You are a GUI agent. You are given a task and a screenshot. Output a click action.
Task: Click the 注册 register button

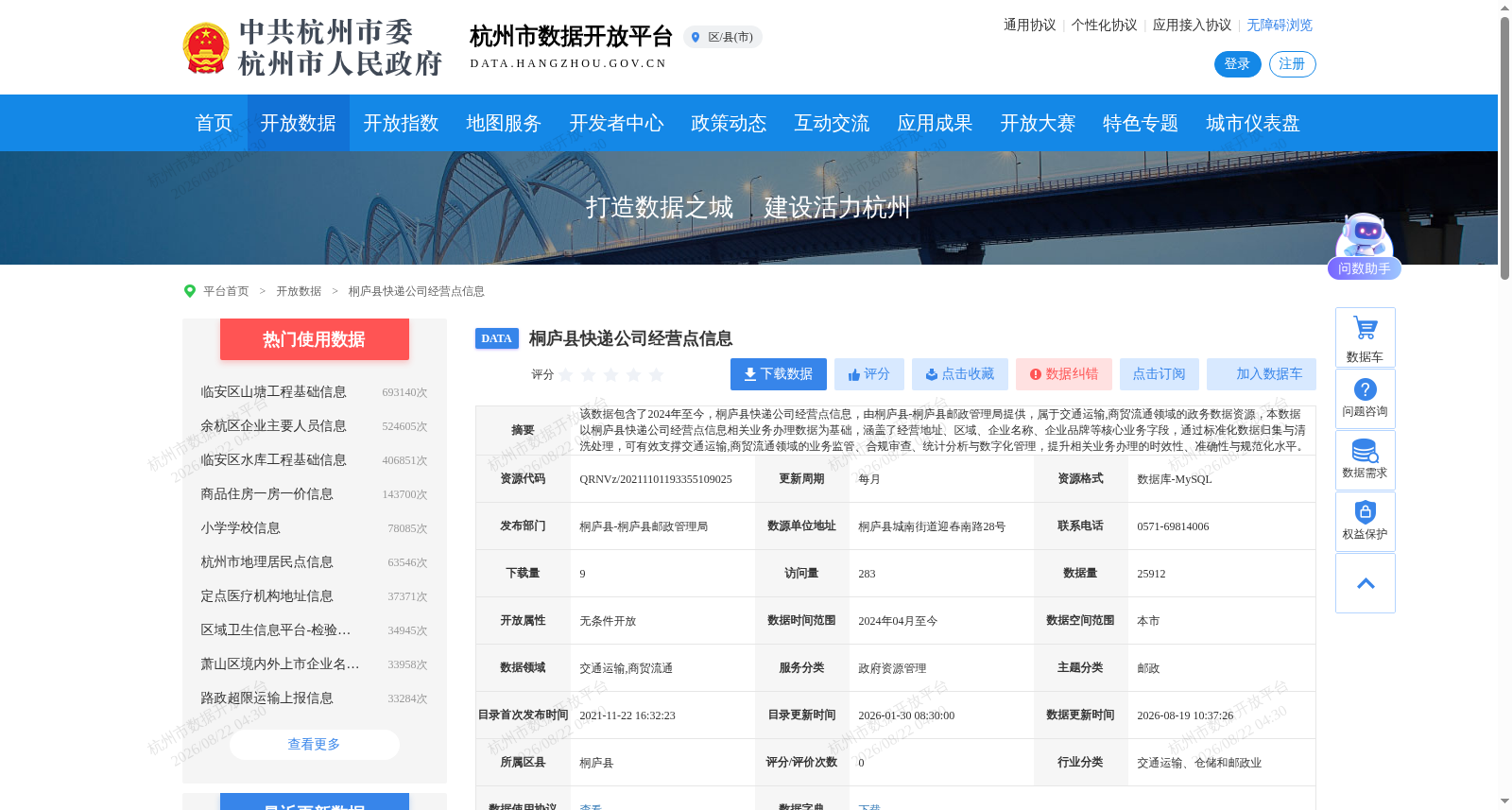tap(1292, 64)
